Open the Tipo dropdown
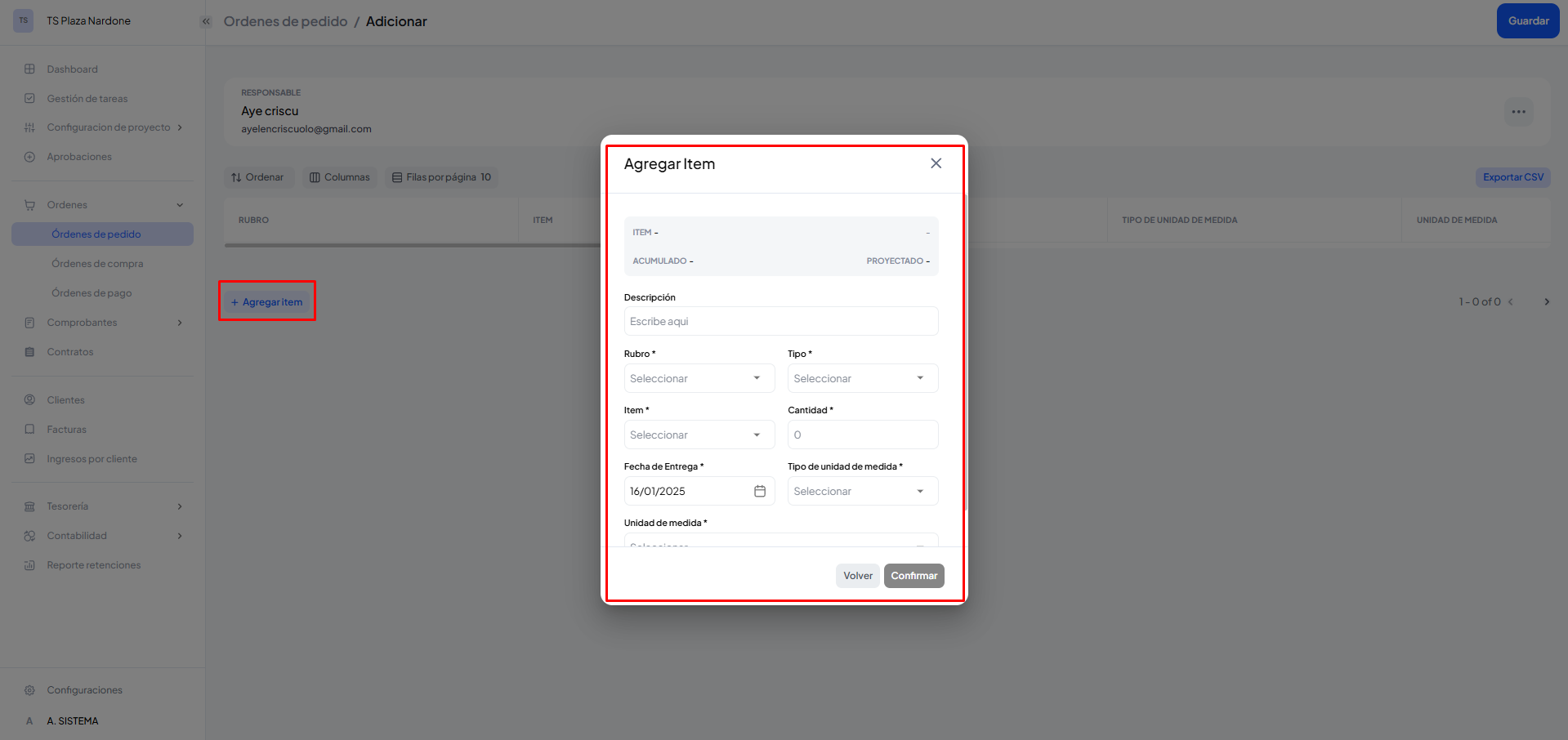 862,378
